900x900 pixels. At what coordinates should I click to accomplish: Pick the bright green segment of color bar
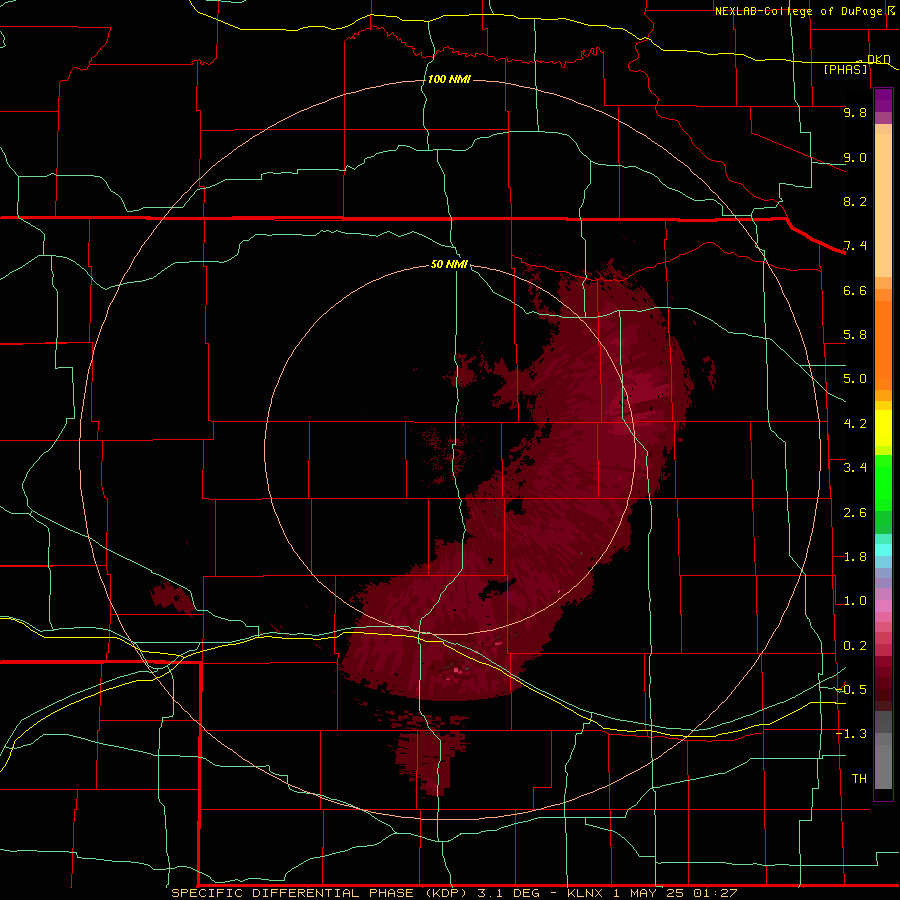pyautogui.click(x=883, y=483)
